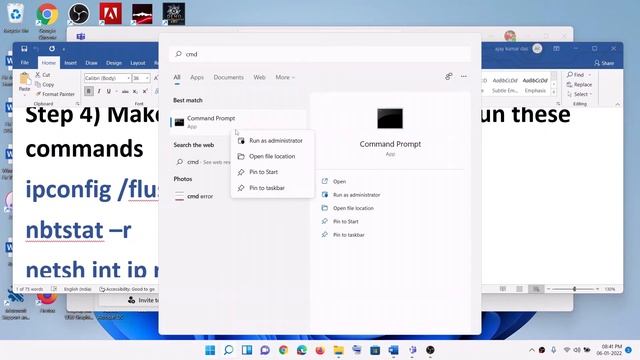The image size is (640, 360).
Task: Switch to the Design tab in Word
Action: pos(114,63)
